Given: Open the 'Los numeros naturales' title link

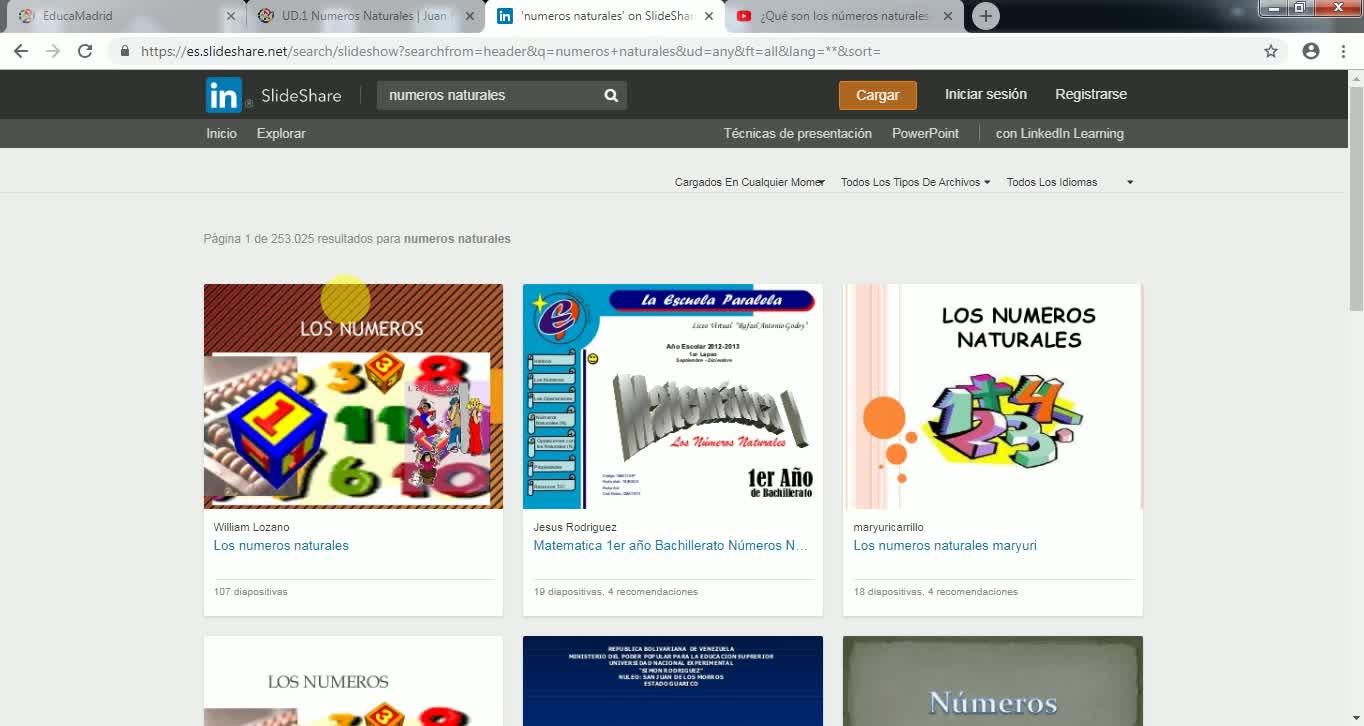Looking at the screenshot, I should tap(281, 546).
